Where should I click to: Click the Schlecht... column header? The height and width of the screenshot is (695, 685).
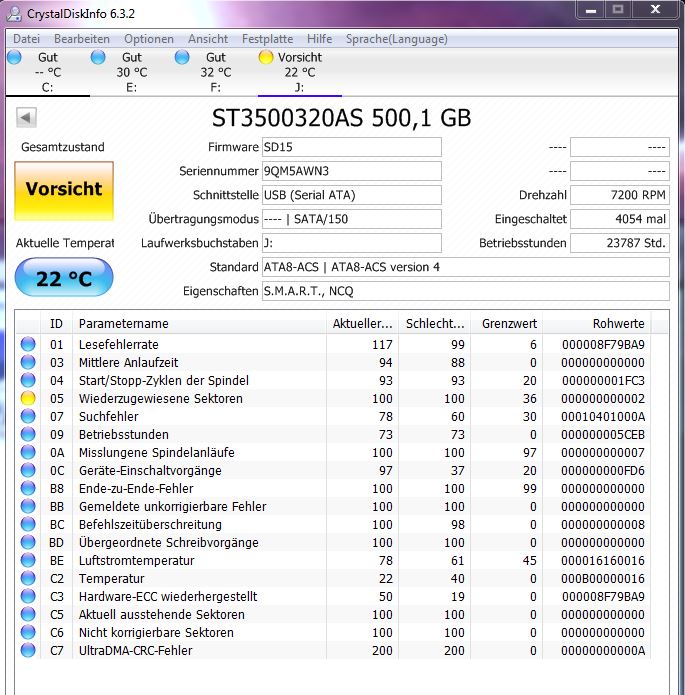(x=434, y=324)
